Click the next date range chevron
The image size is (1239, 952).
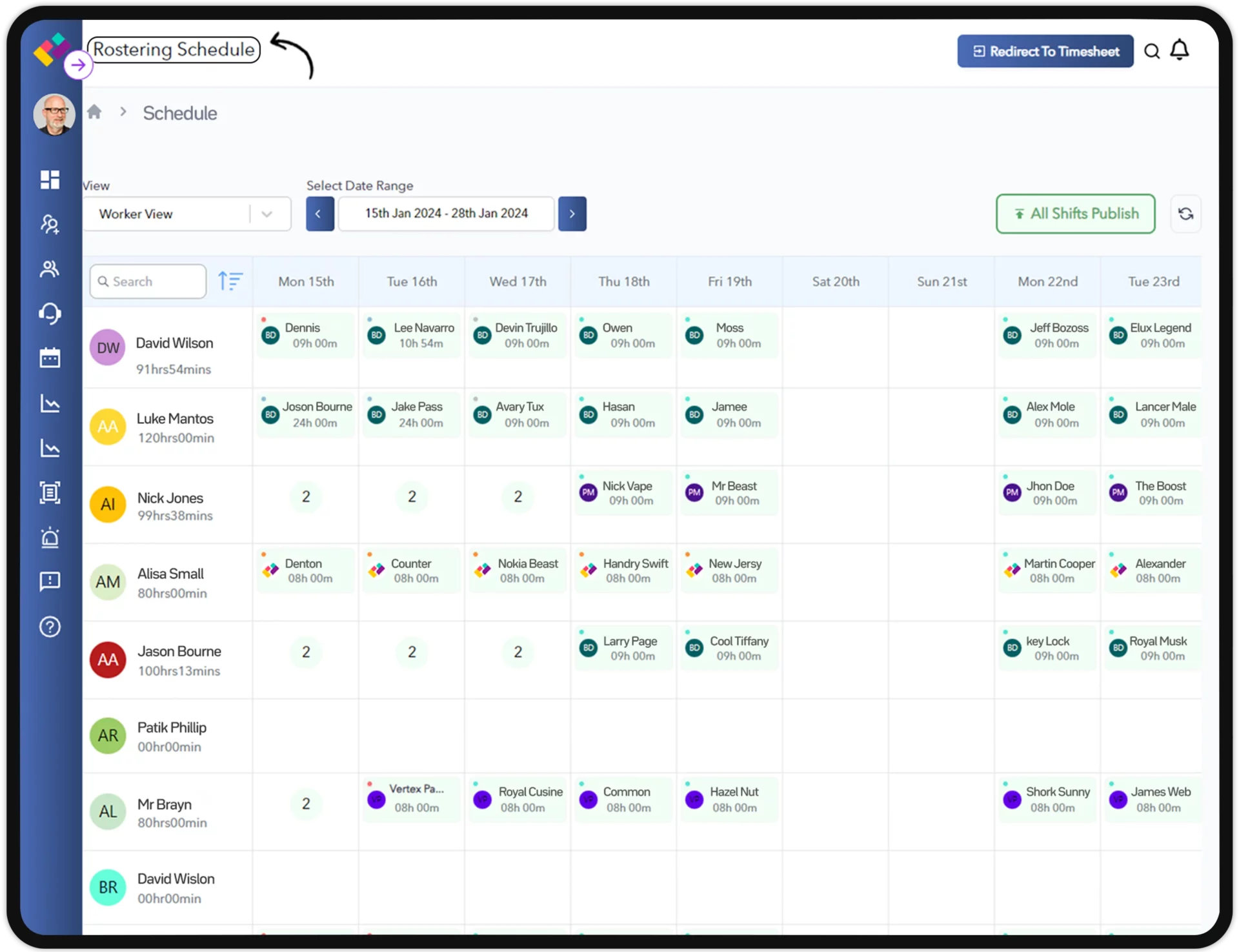572,213
